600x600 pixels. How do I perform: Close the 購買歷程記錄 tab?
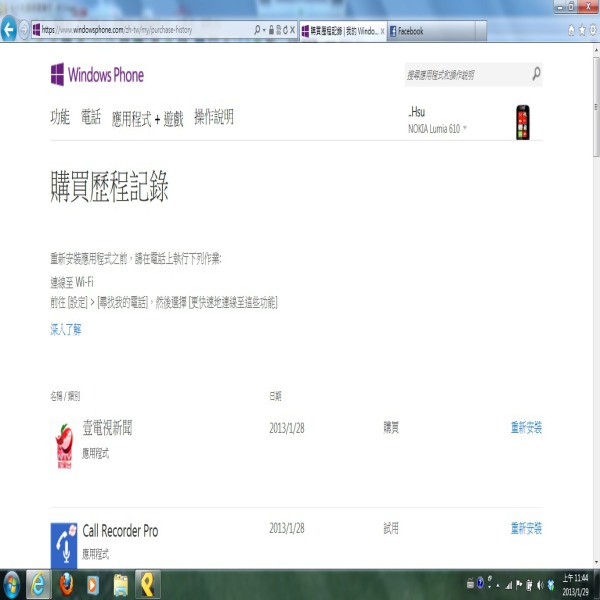point(382,31)
